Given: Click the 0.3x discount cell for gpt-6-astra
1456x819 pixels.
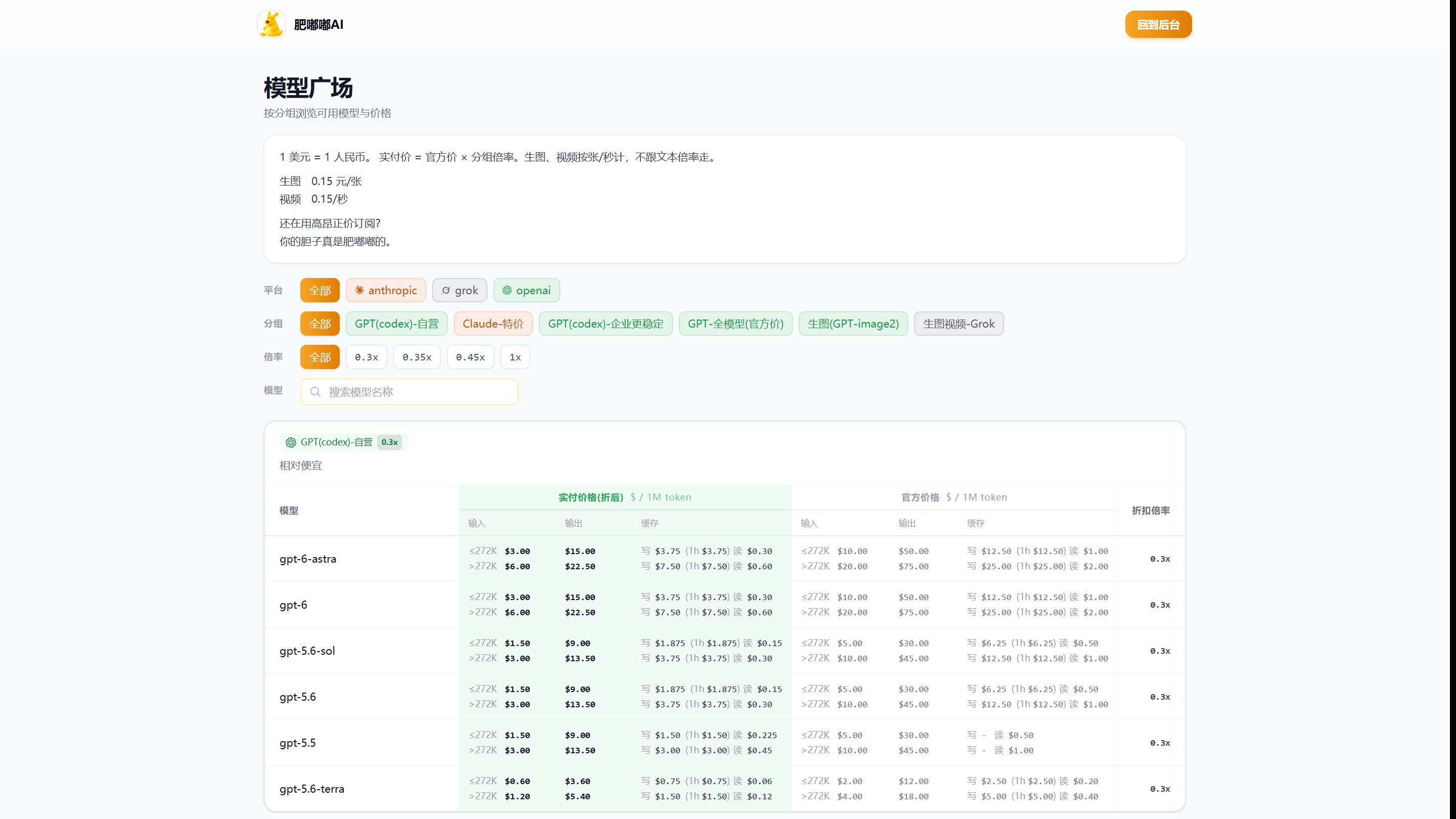Looking at the screenshot, I should tap(1160, 559).
